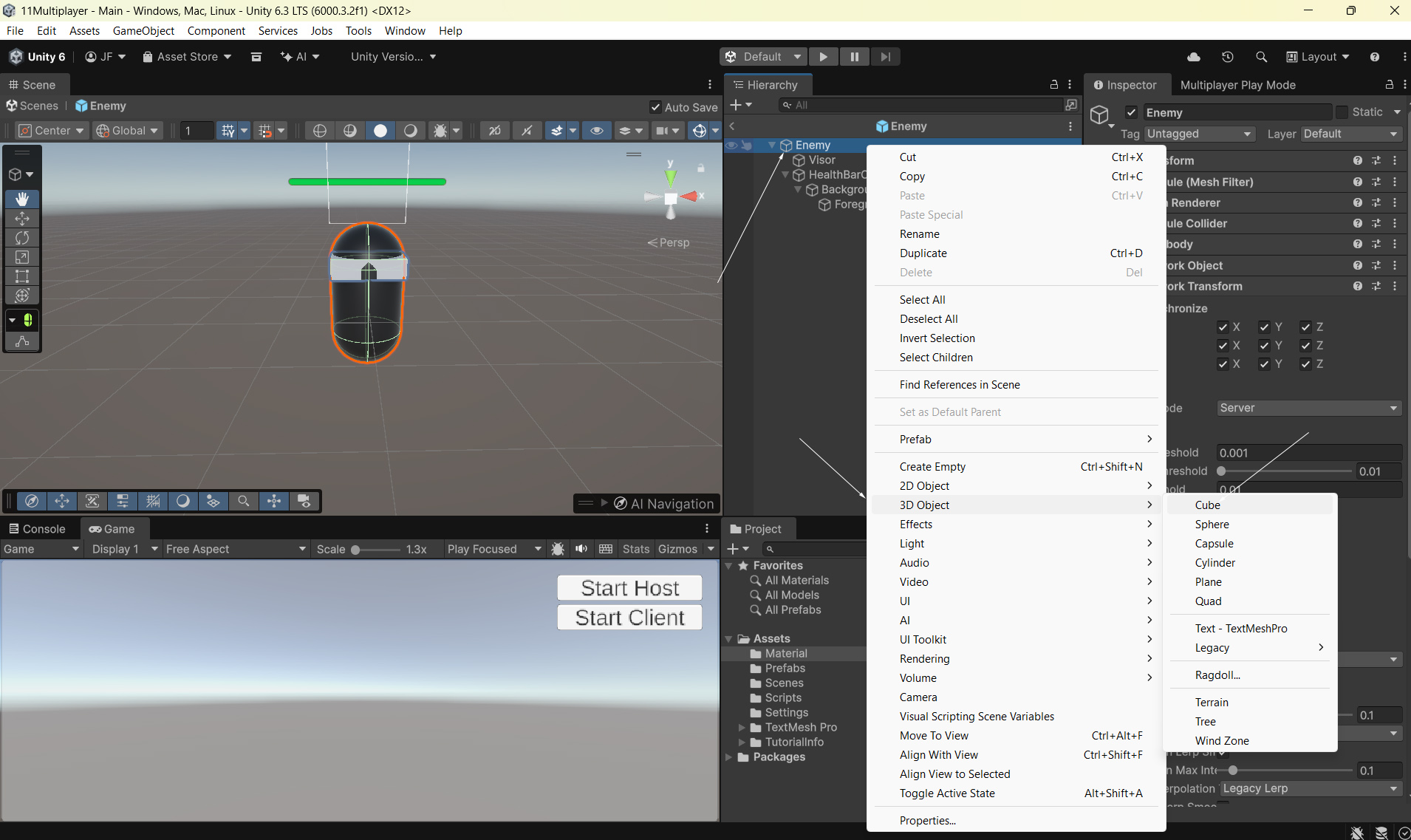Open the Tag dropdown showing Untagged

tap(1199, 134)
